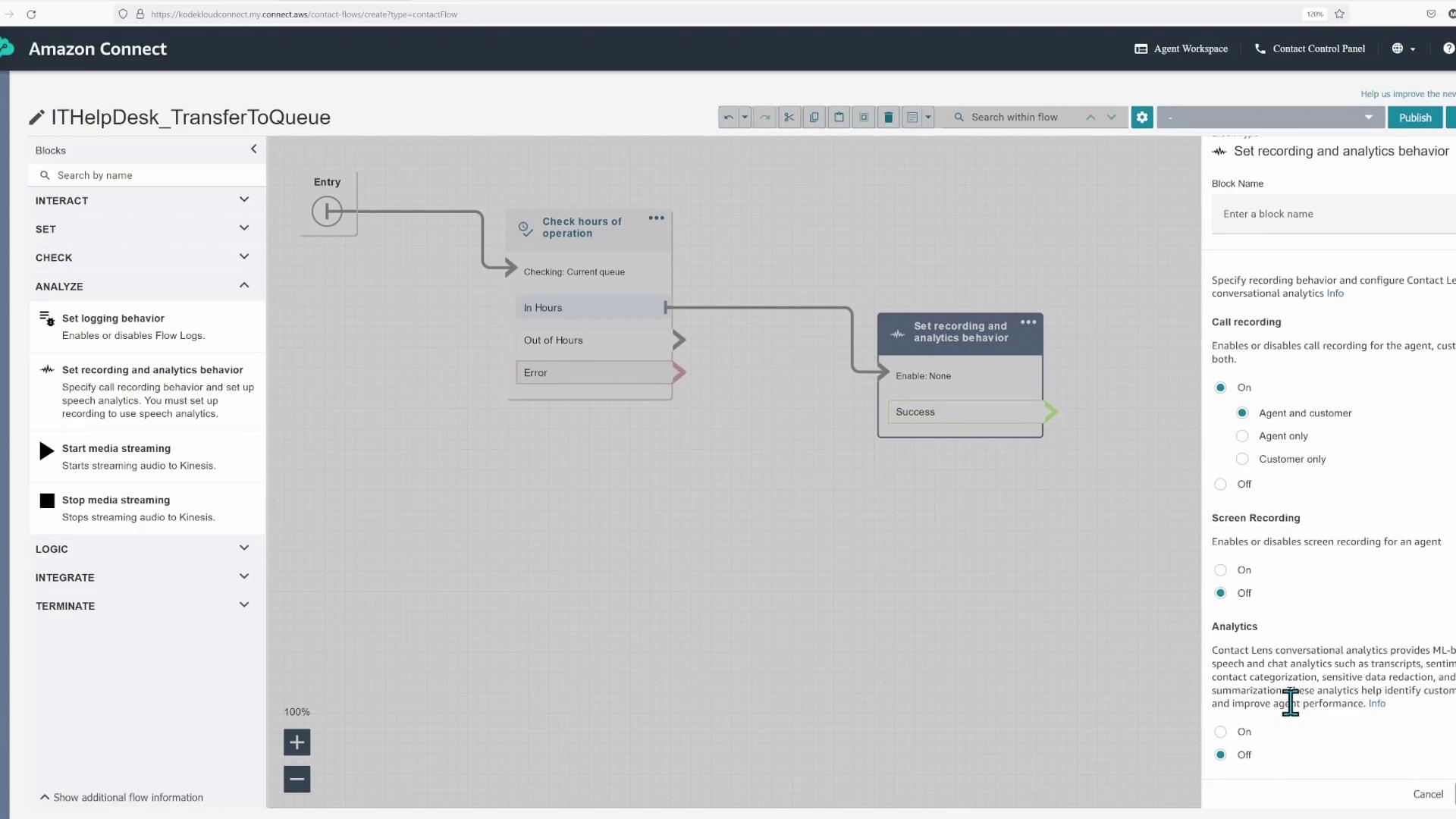Zoom in with the plus button
Viewport: 1456px width, 819px height.
(x=297, y=742)
